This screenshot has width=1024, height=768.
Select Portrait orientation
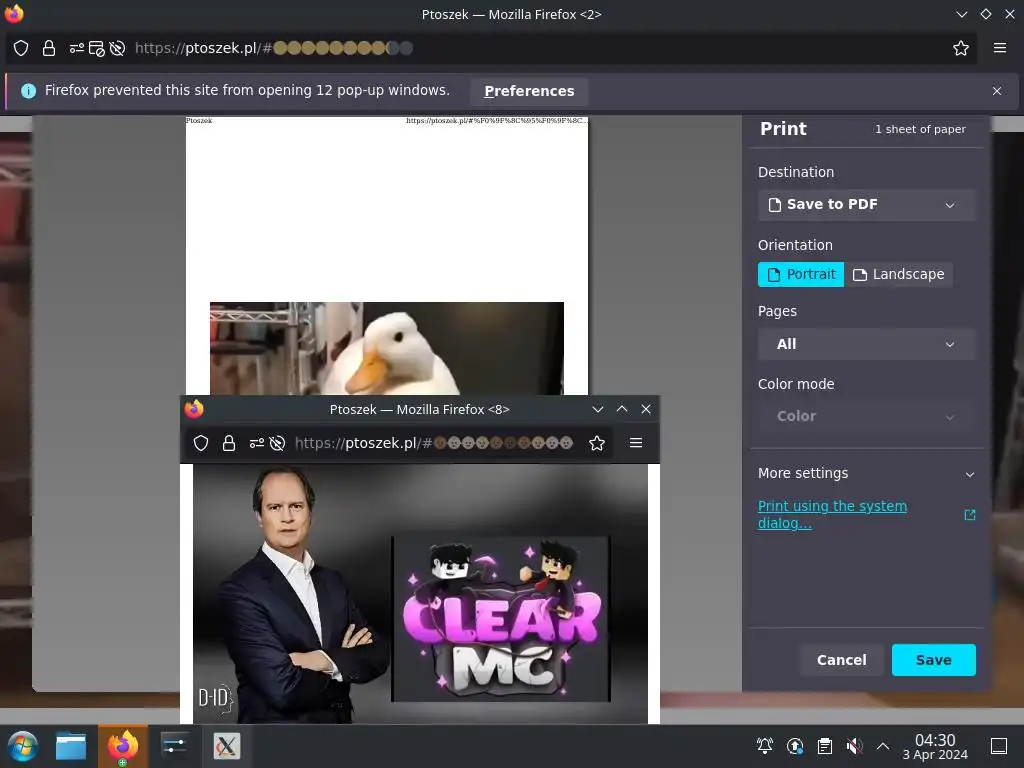click(x=801, y=274)
